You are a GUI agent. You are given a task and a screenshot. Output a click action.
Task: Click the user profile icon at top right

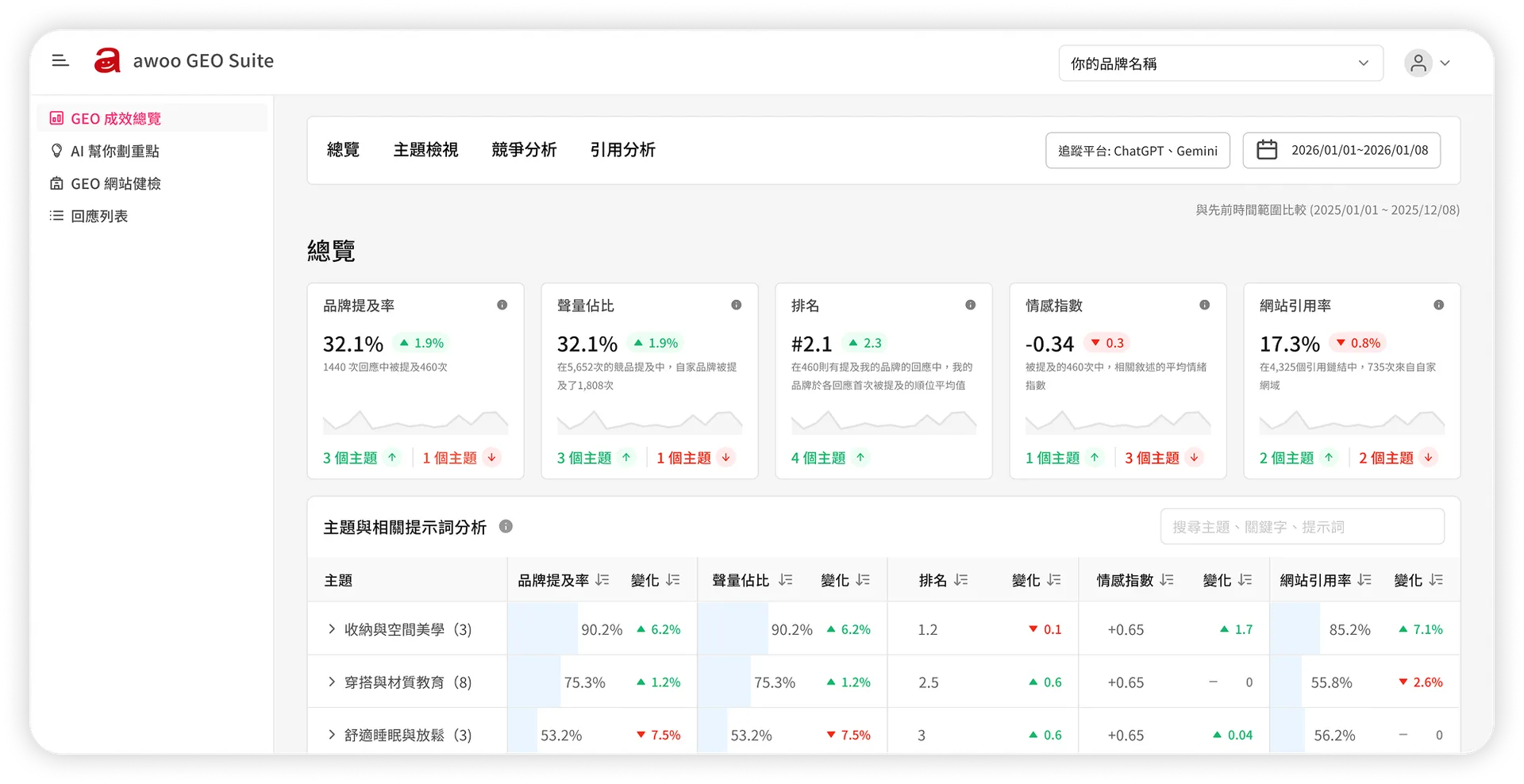(x=1418, y=63)
